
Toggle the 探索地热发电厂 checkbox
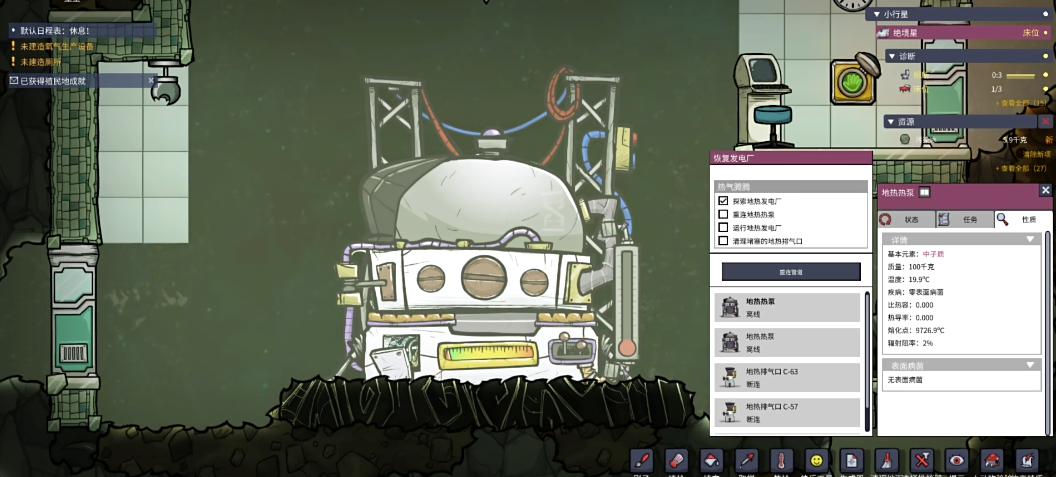[x=723, y=201]
